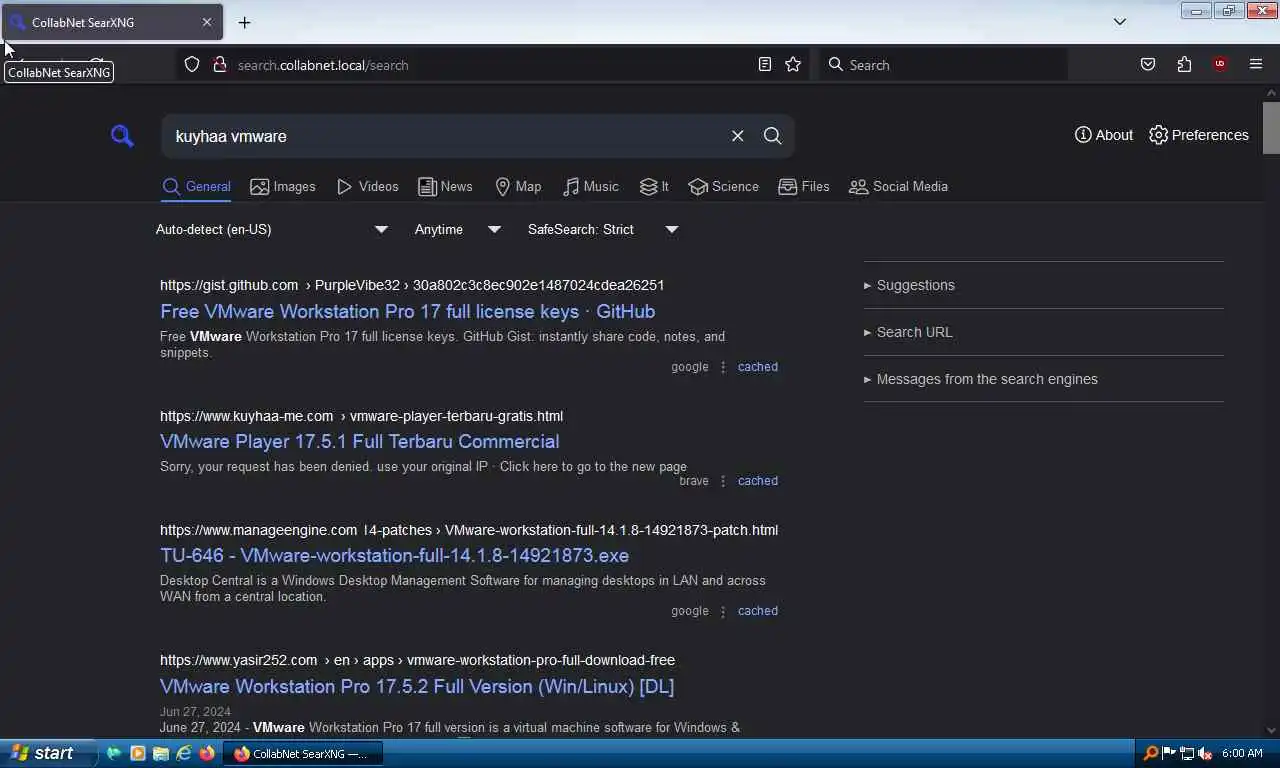Screen dimensions: 1280x768
Task: Click the 6:00 AM system clock
Action: tap(1243, 754)
